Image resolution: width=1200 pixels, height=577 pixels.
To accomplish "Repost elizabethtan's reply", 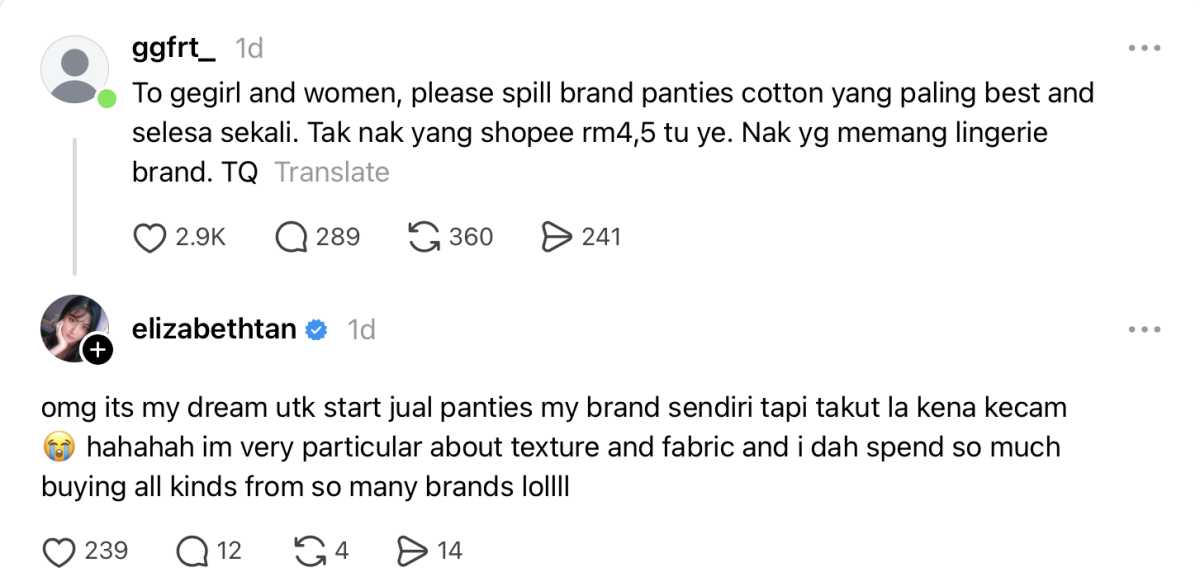I will pos(309,550).
